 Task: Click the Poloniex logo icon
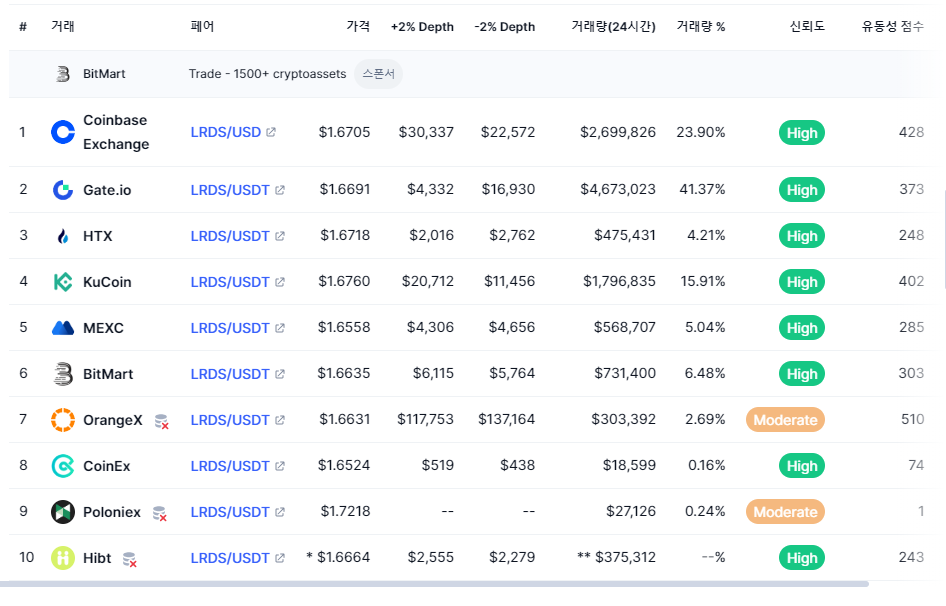63,512
